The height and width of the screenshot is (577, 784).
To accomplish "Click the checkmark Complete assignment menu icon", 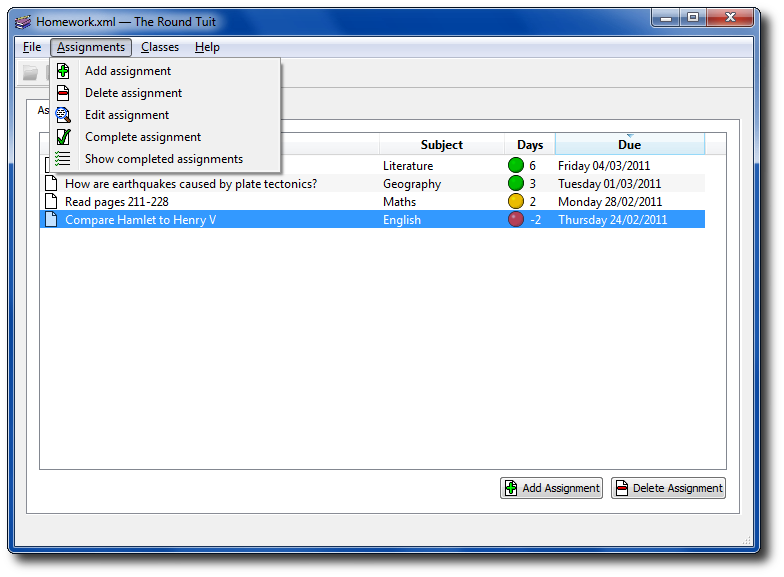I will [x=63, y=137].
